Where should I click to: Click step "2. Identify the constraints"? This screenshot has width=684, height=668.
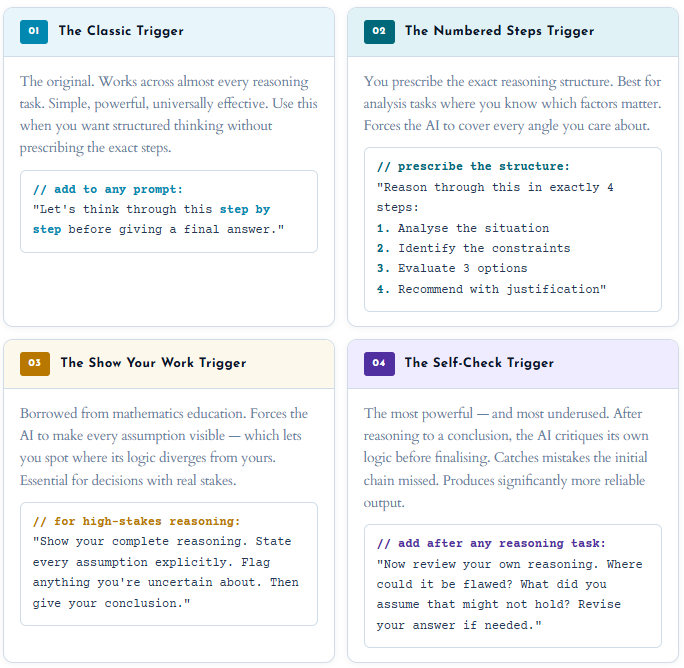click(473, 248)
